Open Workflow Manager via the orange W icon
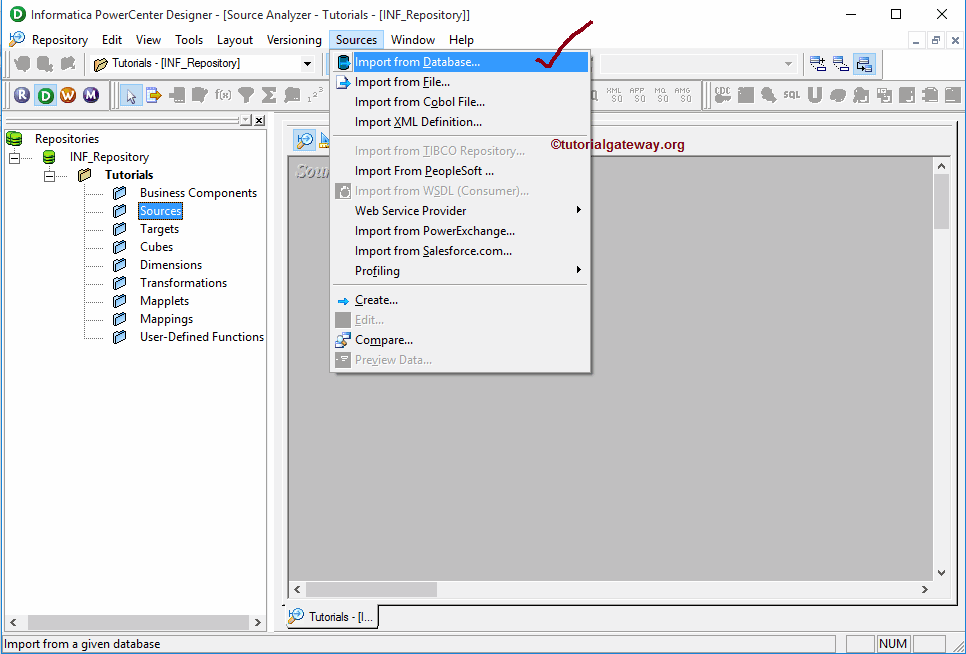The height and width of the screenshot is (654, 966). [x=66, y=95]
